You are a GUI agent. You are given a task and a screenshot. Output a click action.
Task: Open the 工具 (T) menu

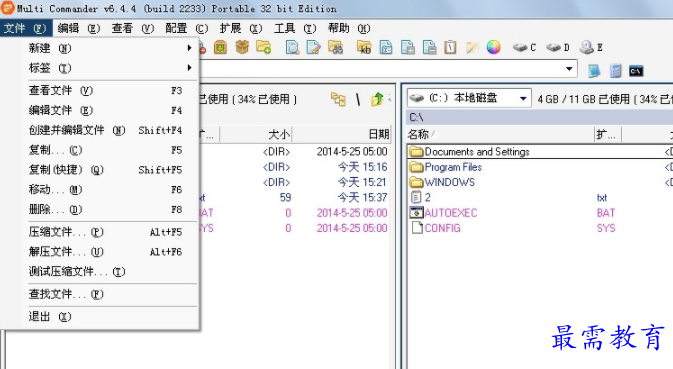[x=295, y=28]
